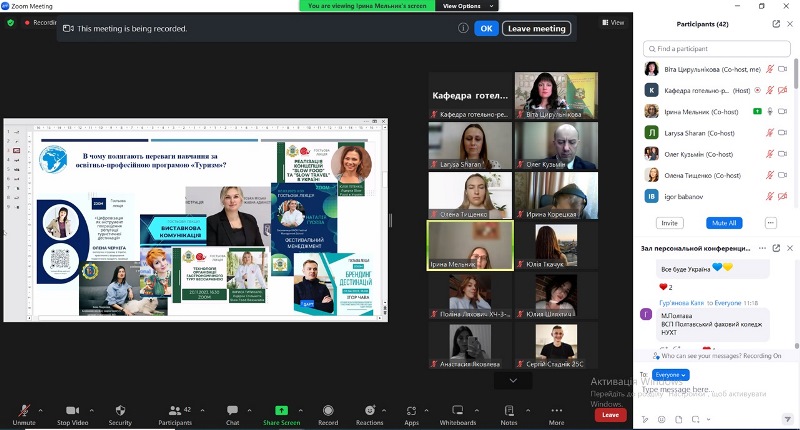Toggle camera icon for Олег Кузьмін
This screenshot has height=430, width=800.
[782, 154]
